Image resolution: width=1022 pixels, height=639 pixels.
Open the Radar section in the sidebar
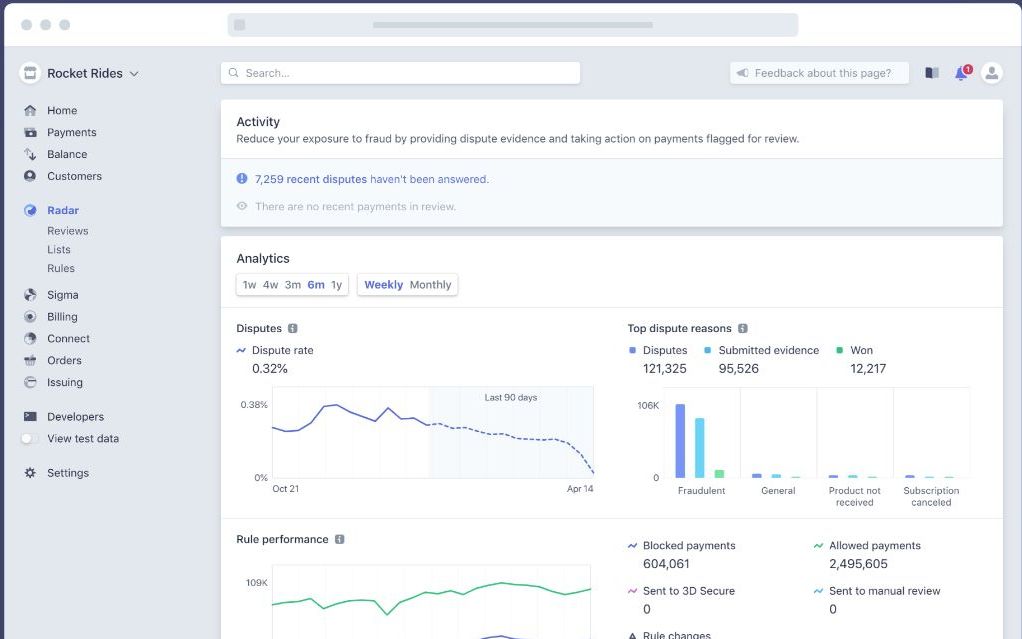(x=62, y=210)
